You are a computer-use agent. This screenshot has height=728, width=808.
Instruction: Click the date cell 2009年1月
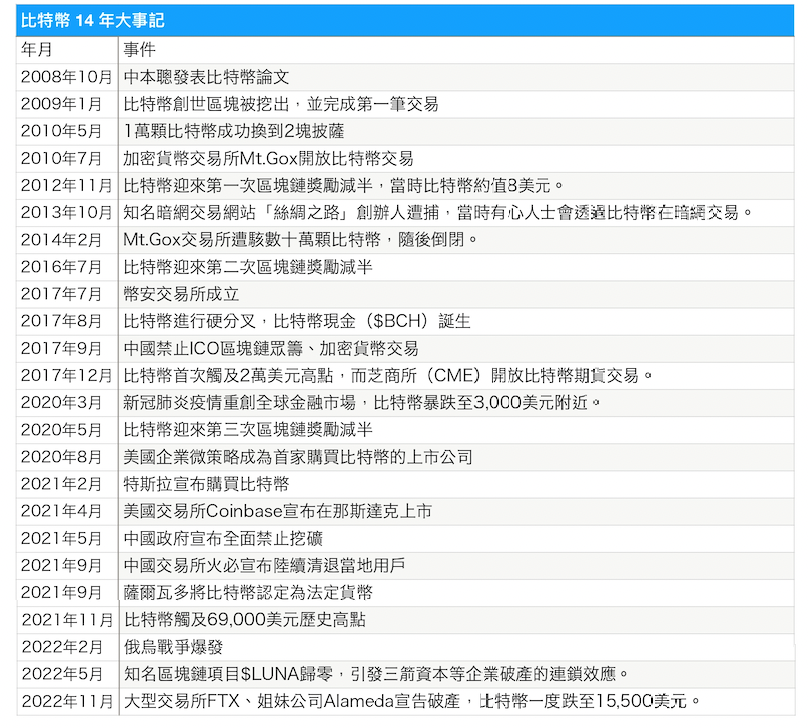(61, 105)
